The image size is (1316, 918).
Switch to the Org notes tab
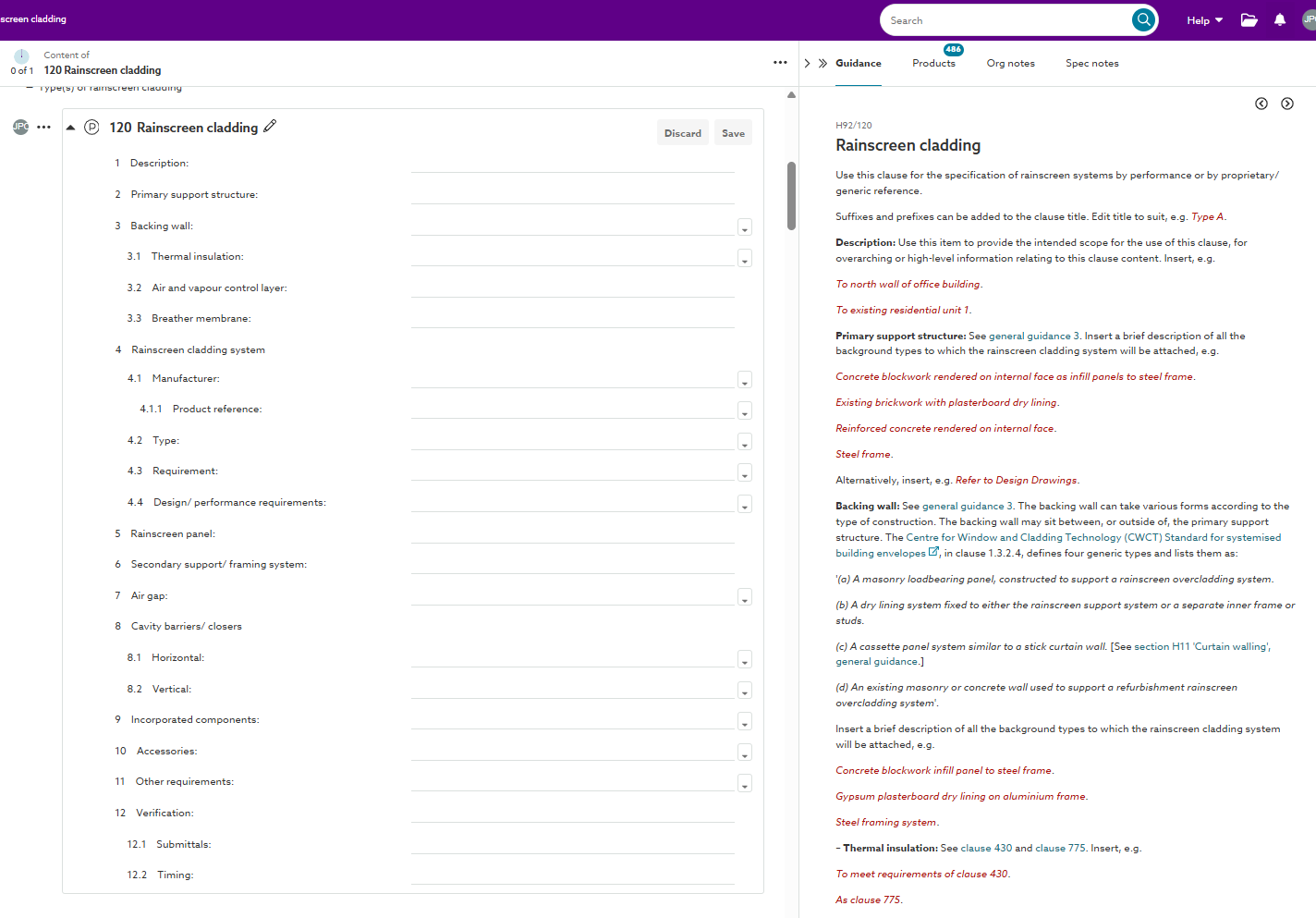pos(1010,64)
